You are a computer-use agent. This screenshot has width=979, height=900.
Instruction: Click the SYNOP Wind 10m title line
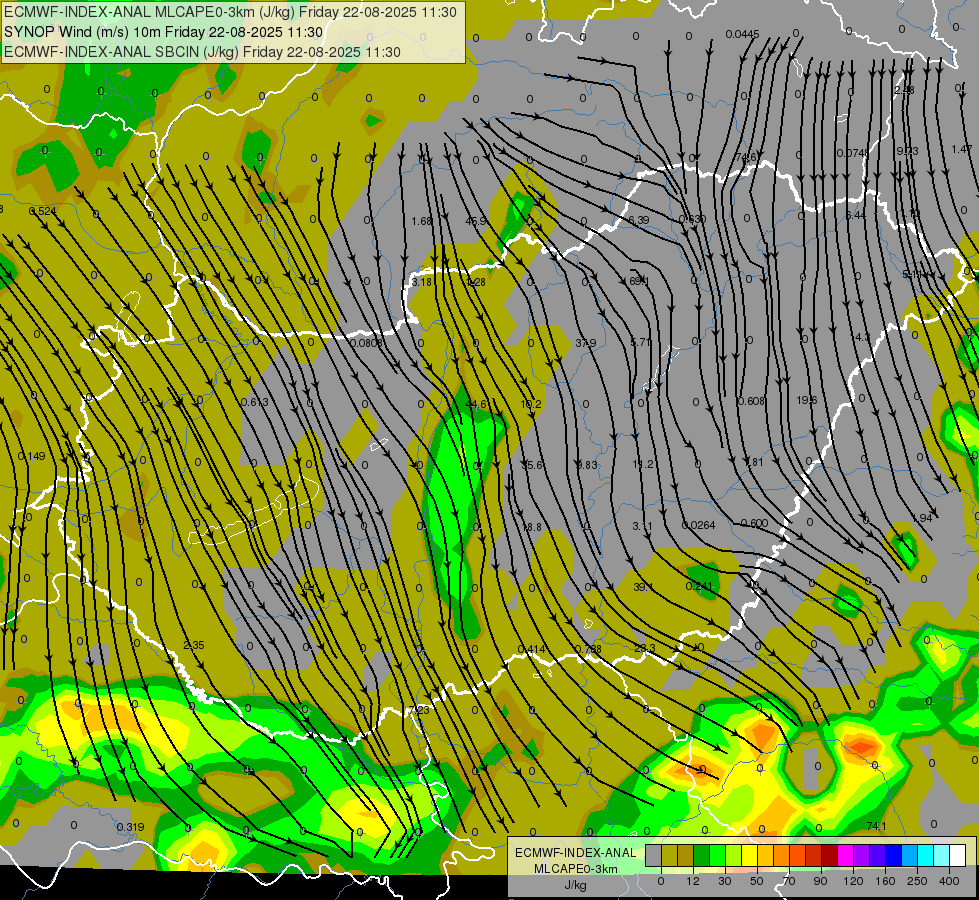click(164, 32)
